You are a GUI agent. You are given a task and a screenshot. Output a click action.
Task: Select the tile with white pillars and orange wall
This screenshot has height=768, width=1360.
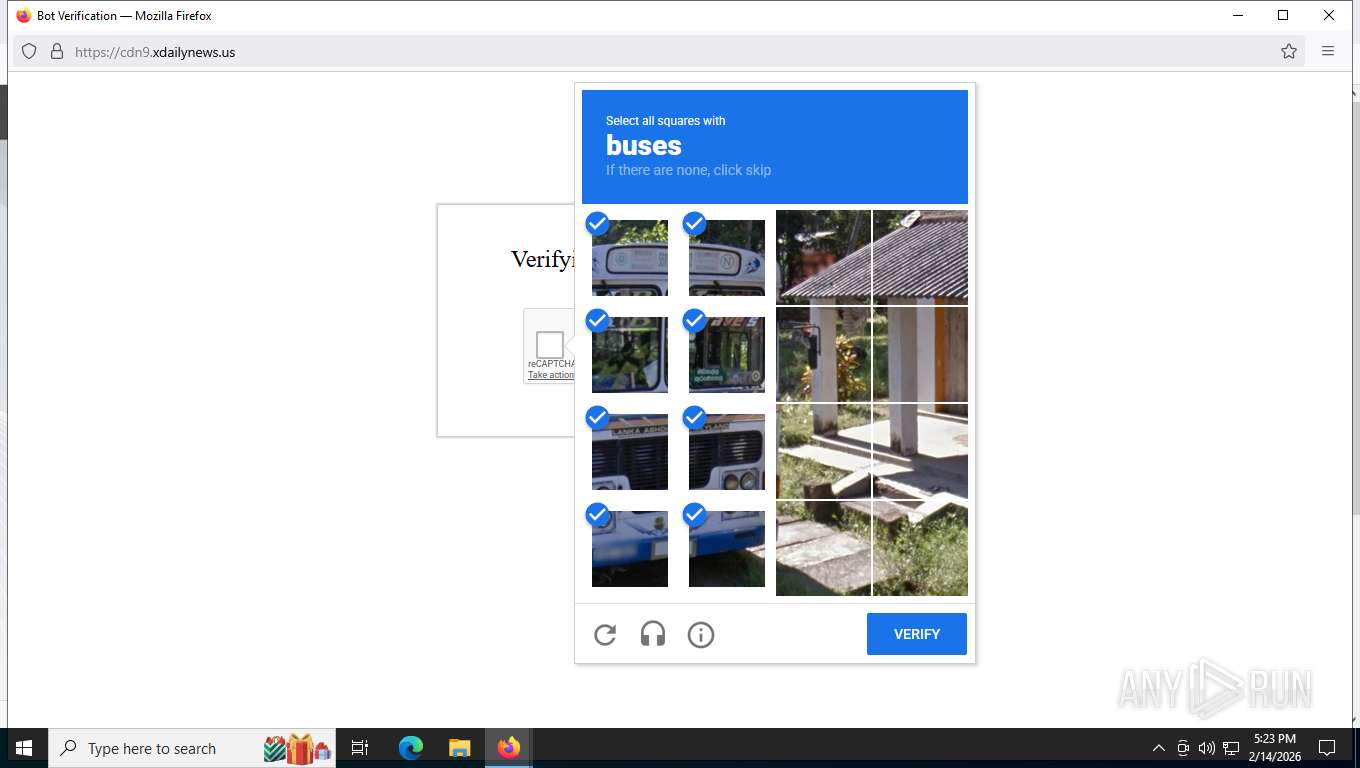coord(920,354)
